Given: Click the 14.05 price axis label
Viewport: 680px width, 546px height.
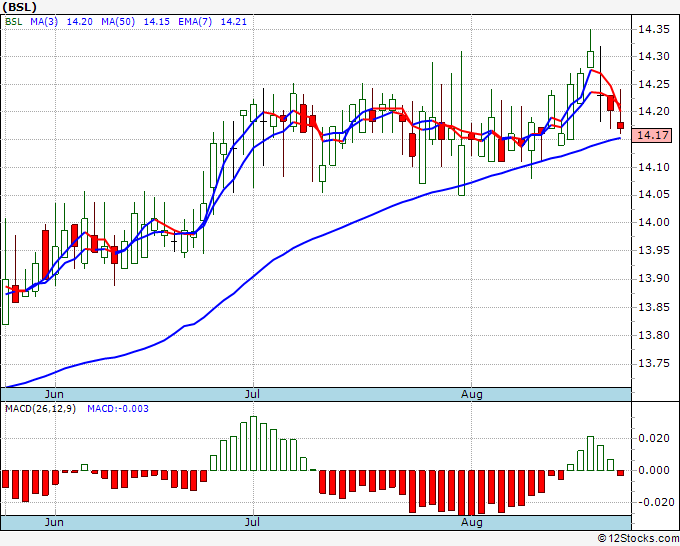Looking at the screenshot, I should (654, 195).
